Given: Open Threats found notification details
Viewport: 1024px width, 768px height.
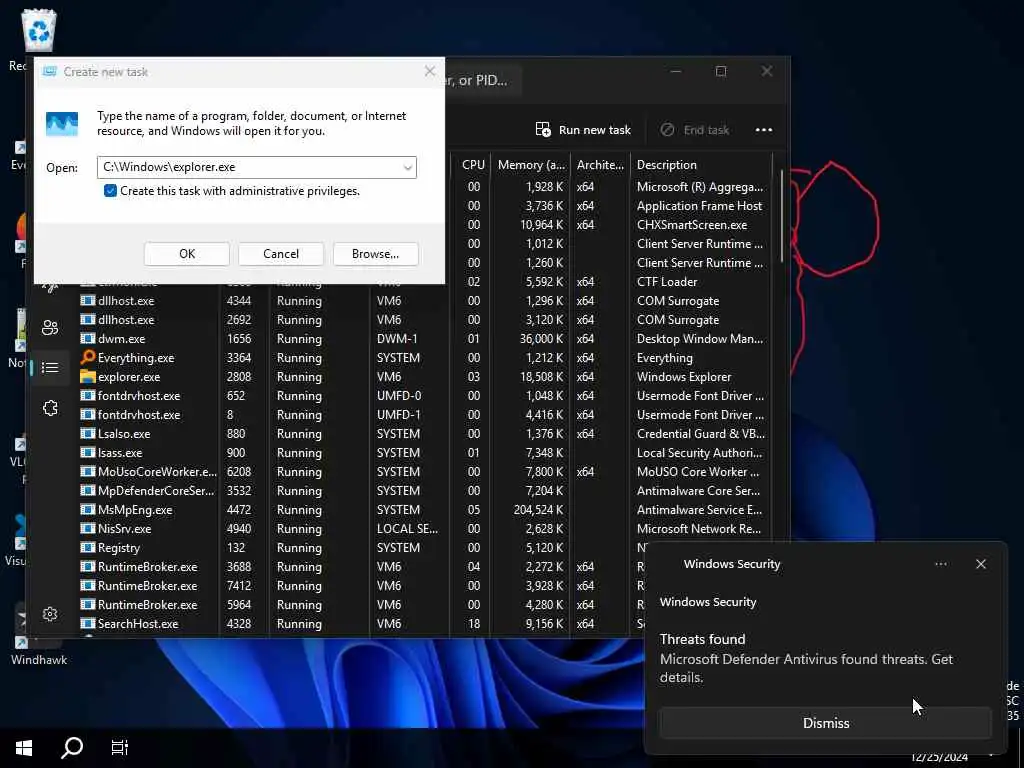Looking at the screenshot, I should click(806, 658).
